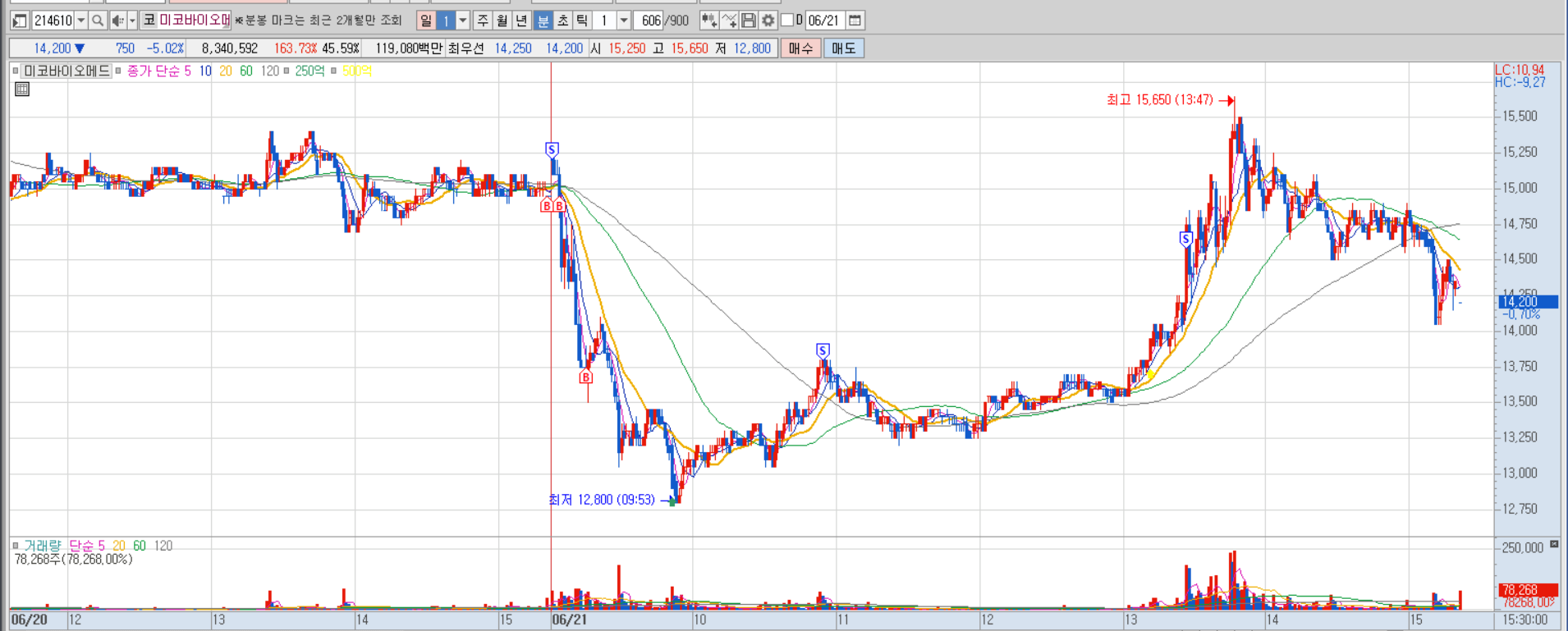The image size is (1568, 631).
Task: Click the 06/20 S sell marker at chart top
Action: pos(552,149)
